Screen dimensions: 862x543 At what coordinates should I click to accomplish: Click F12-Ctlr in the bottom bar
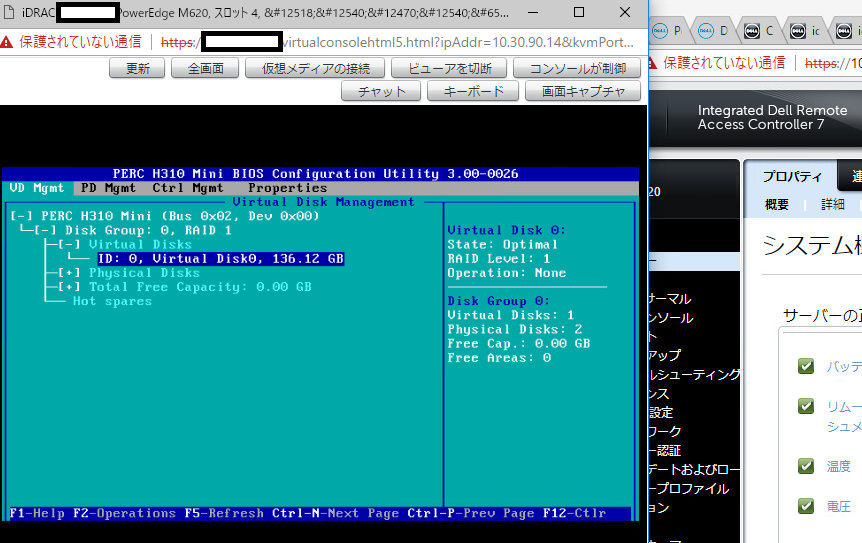[x=574, y=513]
